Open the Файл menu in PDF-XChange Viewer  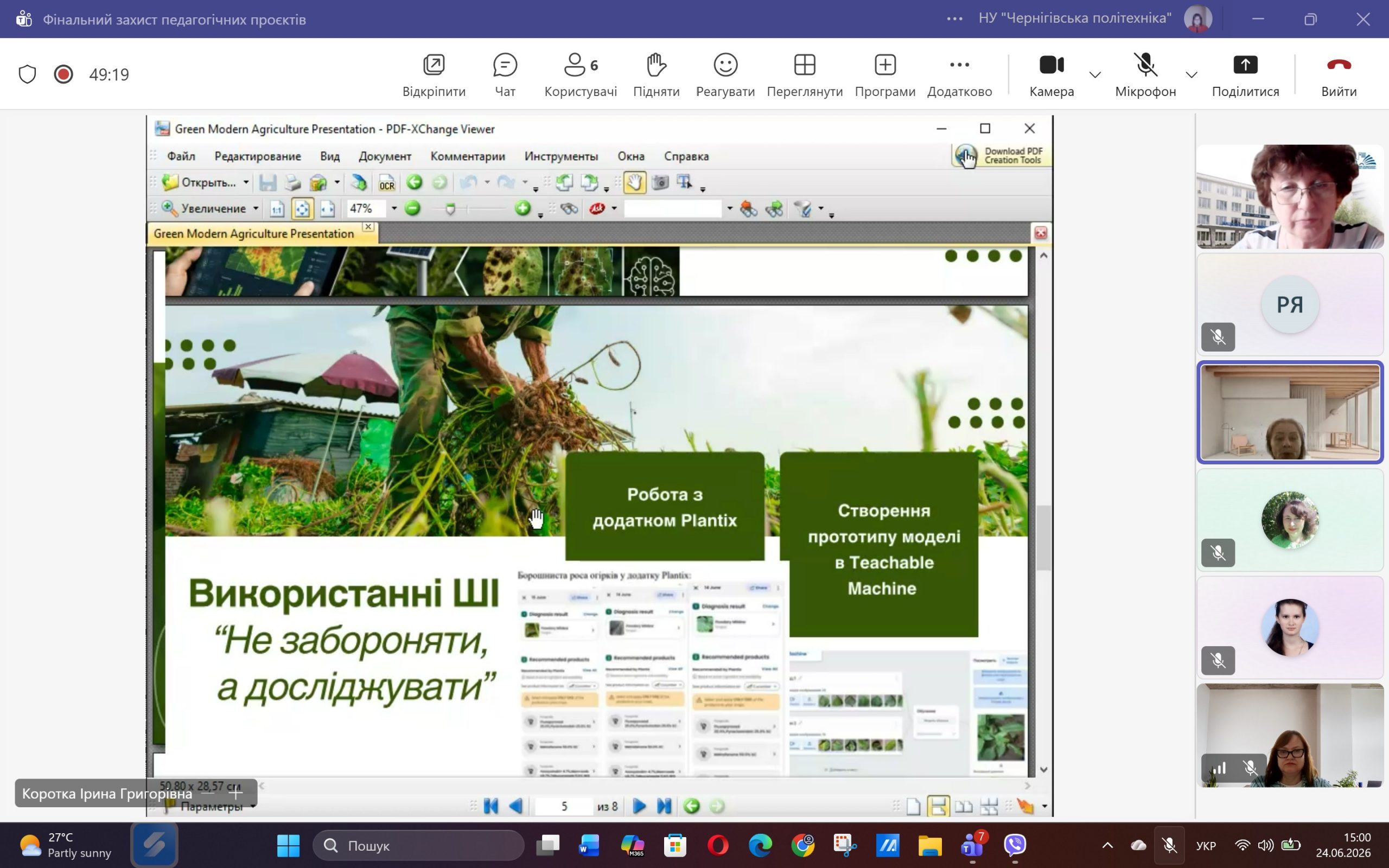click(181, 156)
